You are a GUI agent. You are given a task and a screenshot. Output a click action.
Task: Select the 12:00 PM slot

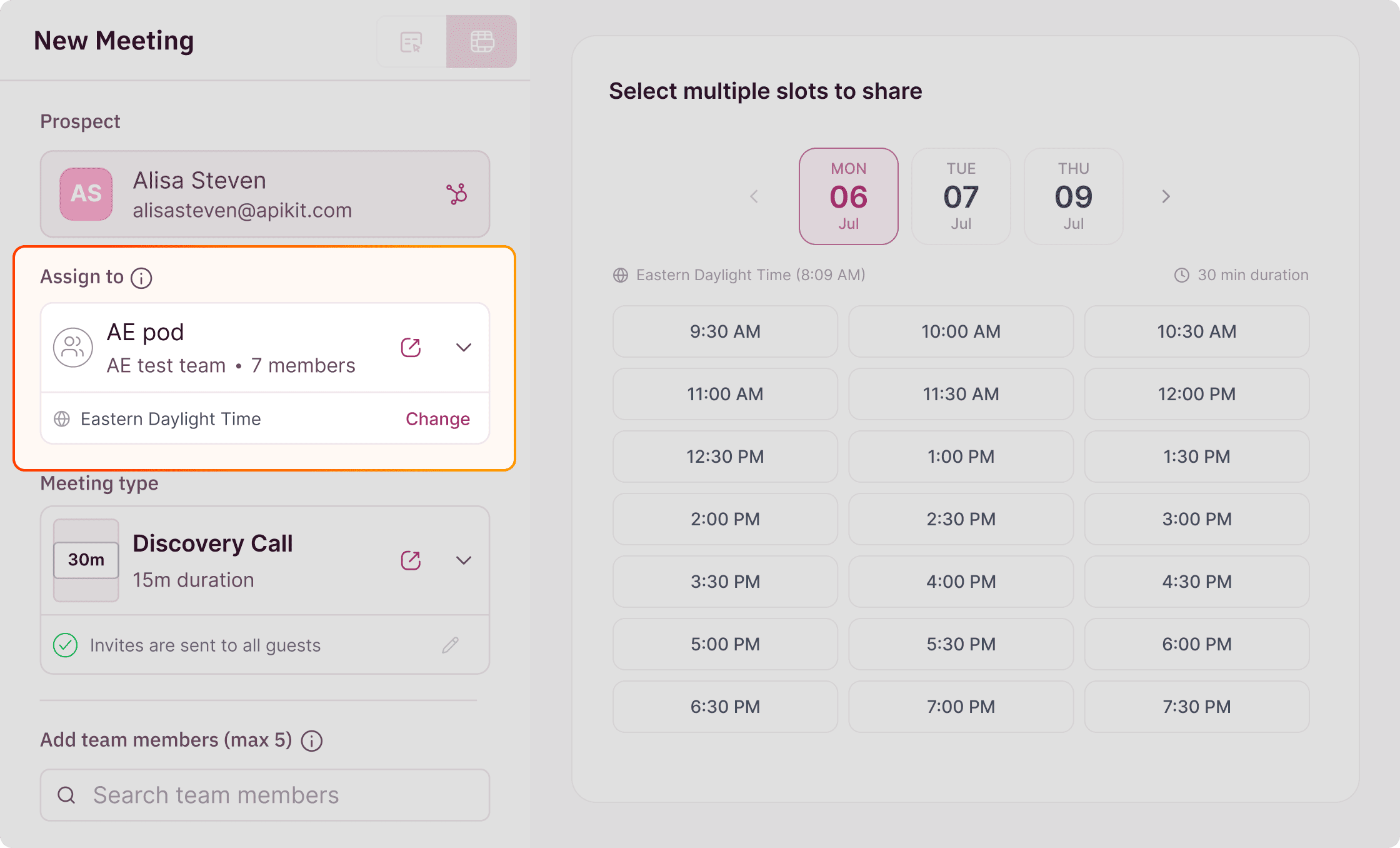click(1197, 394)
